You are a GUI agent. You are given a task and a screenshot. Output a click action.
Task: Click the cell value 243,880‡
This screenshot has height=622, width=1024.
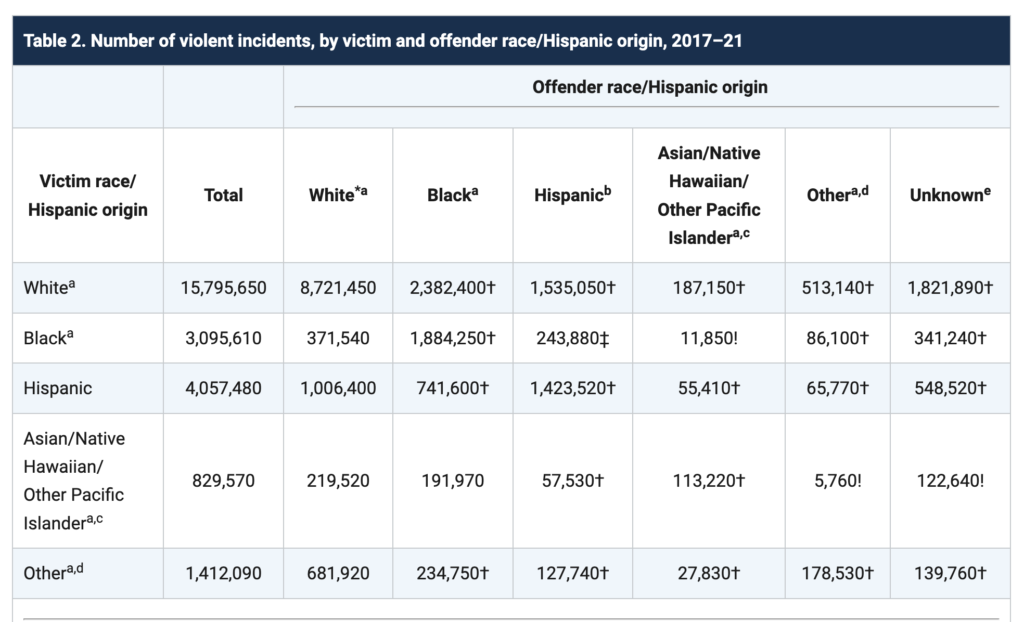click(x=573, y=338)
